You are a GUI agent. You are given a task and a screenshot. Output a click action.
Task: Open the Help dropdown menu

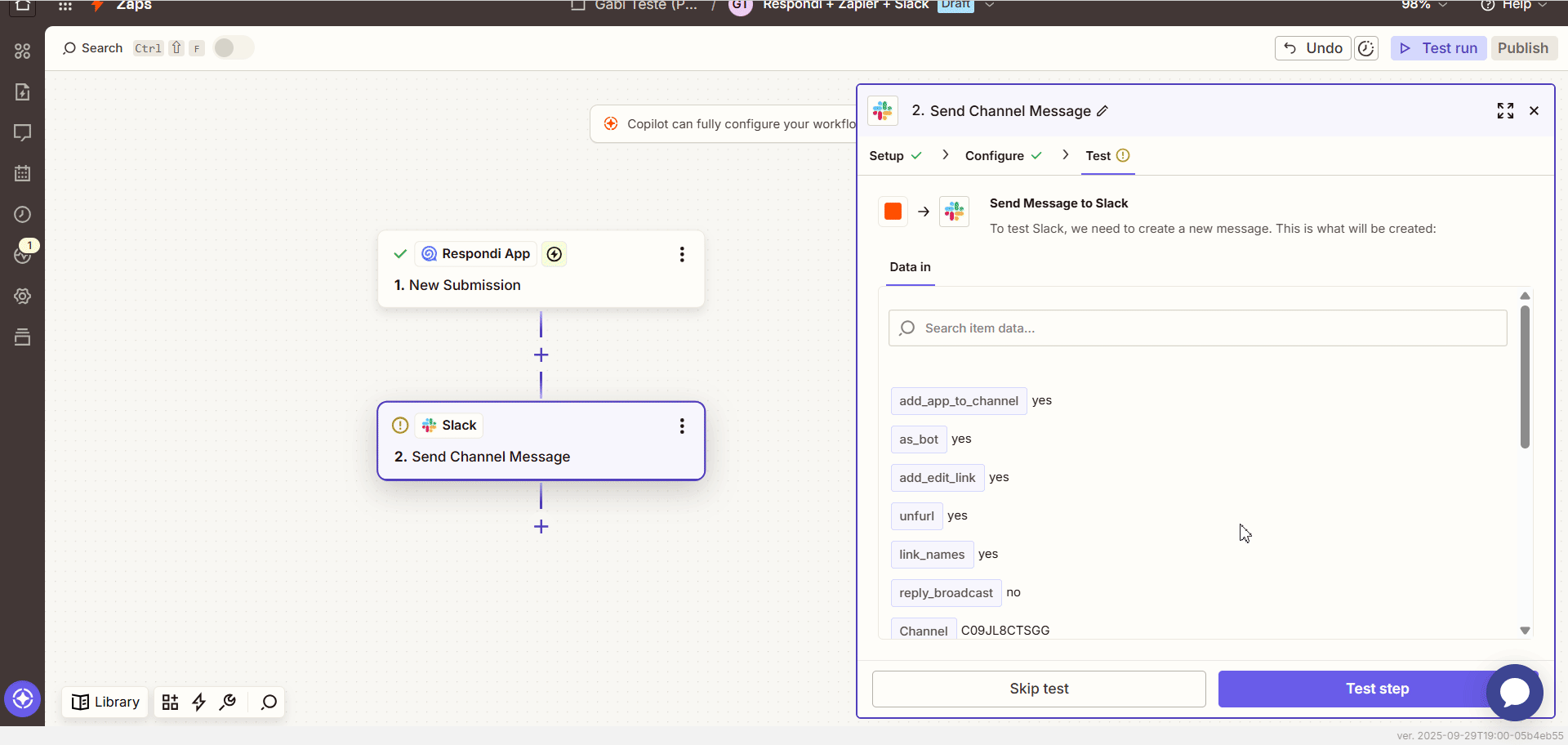(1514, 5)
